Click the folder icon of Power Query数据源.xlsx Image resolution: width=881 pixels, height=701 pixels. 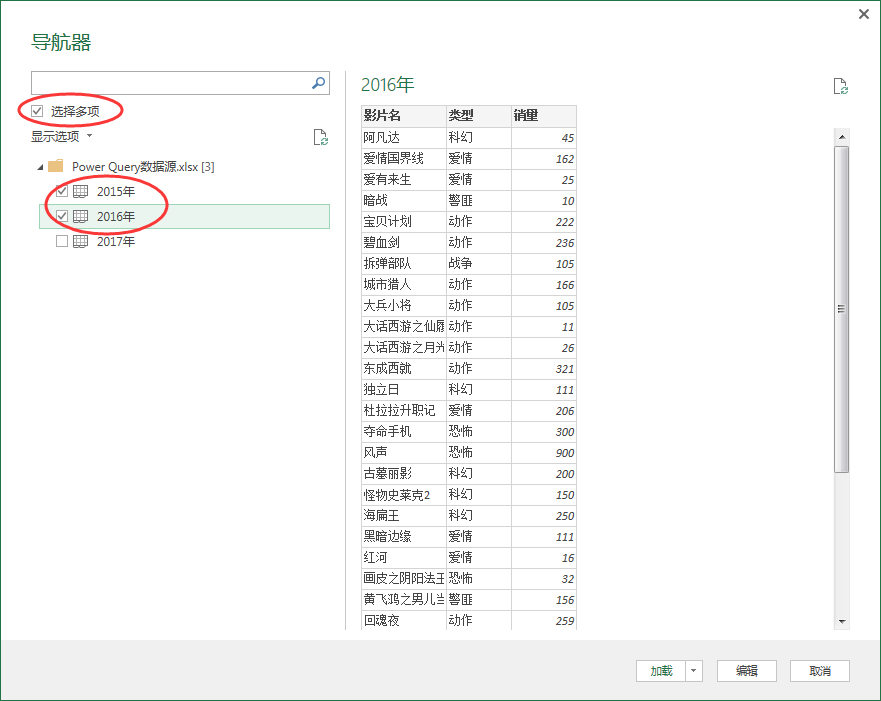[x=58, y=165]
